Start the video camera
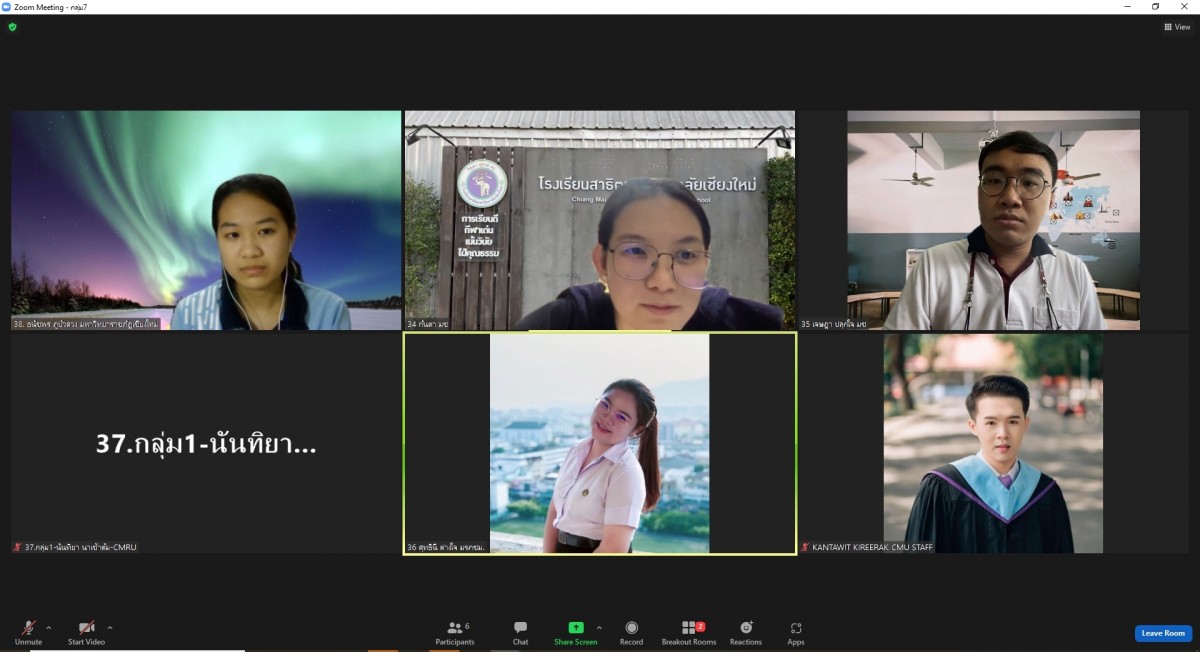This screenshot has height=652, width=1200. click(86, 630)
